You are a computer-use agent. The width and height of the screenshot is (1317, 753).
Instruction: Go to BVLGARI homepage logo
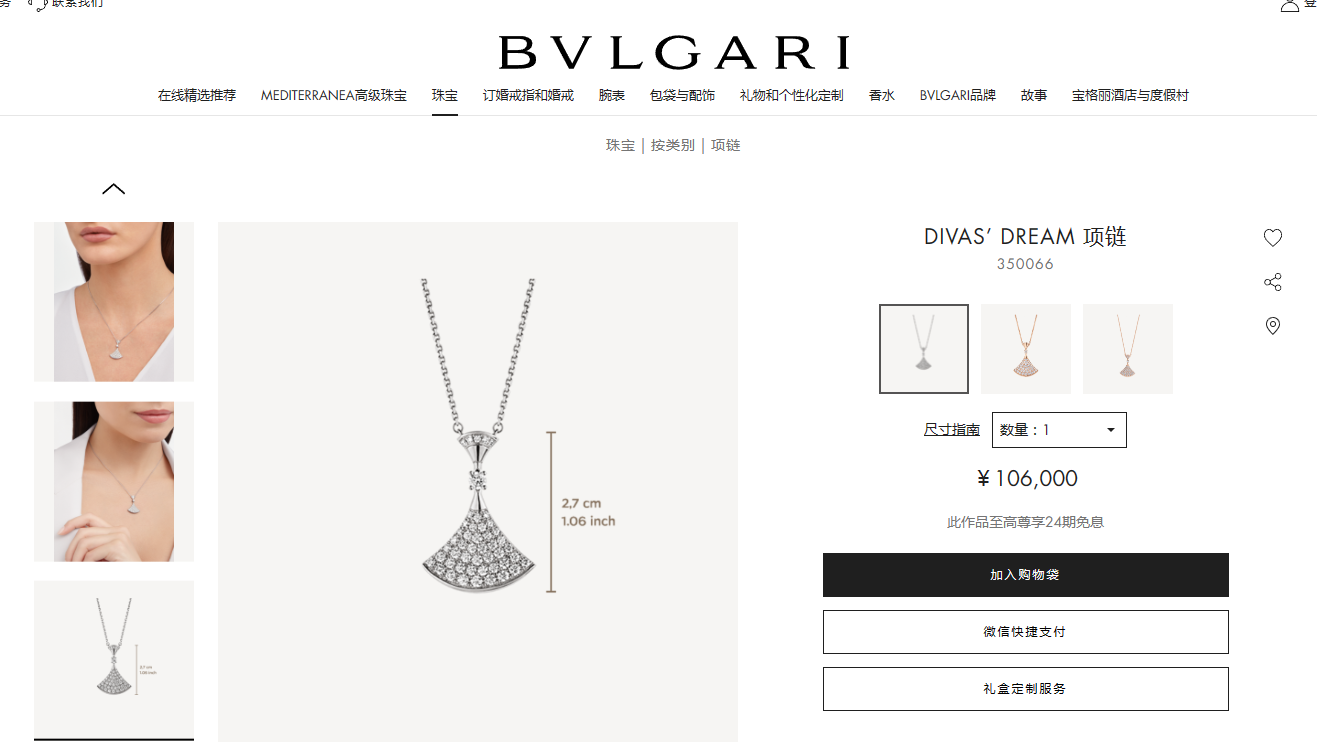click(674, 53)
